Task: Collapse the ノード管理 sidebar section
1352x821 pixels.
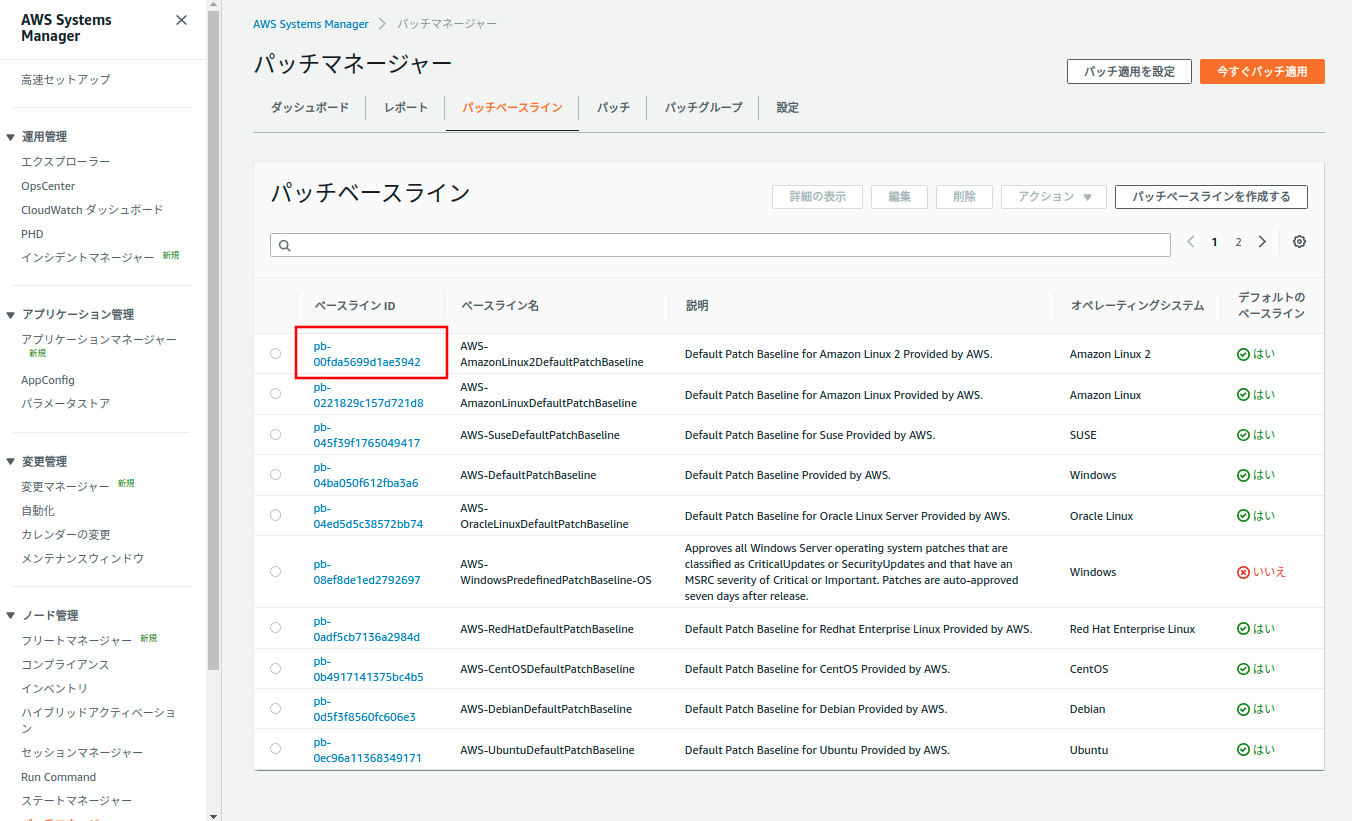Action: (11, 616)
